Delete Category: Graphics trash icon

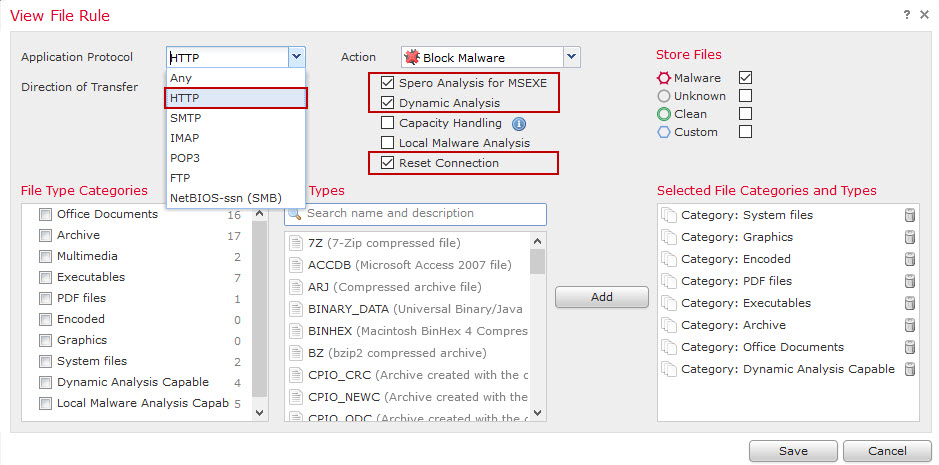910,237
